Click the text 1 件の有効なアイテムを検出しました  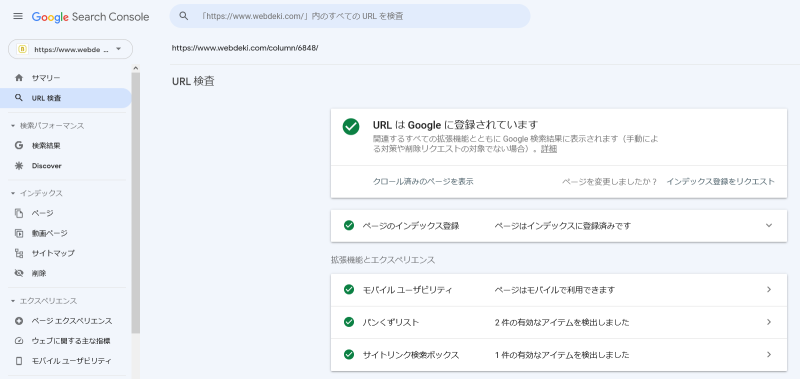point(562,355)
